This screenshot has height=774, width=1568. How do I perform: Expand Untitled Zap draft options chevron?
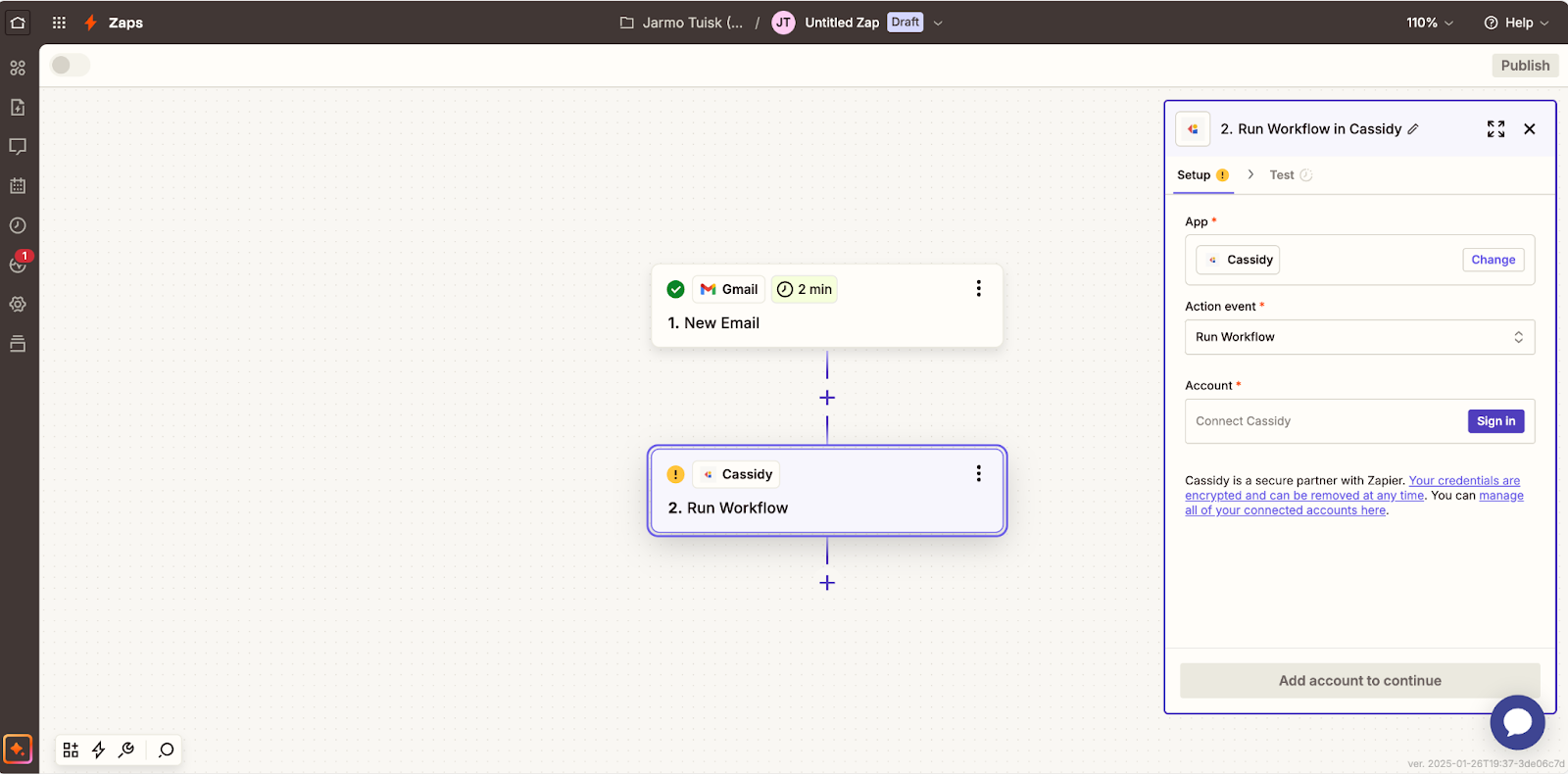coord(938,23)
